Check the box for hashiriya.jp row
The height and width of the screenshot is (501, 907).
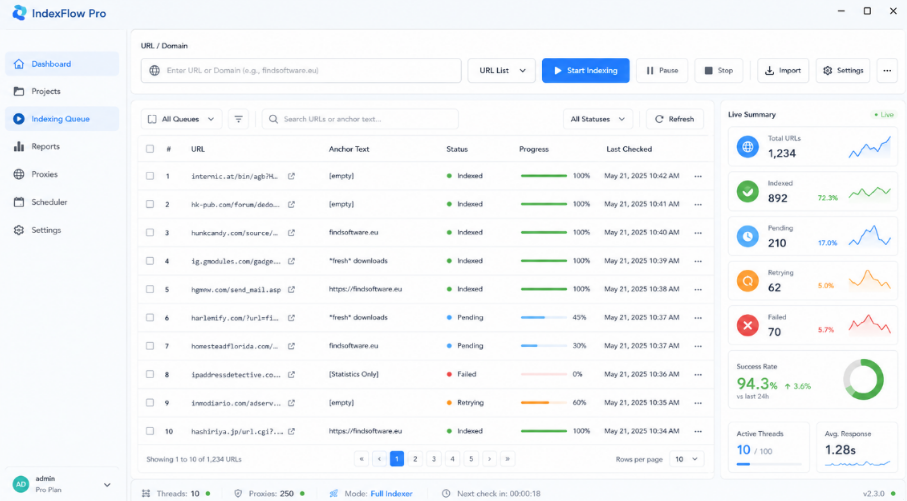point(150,431)
